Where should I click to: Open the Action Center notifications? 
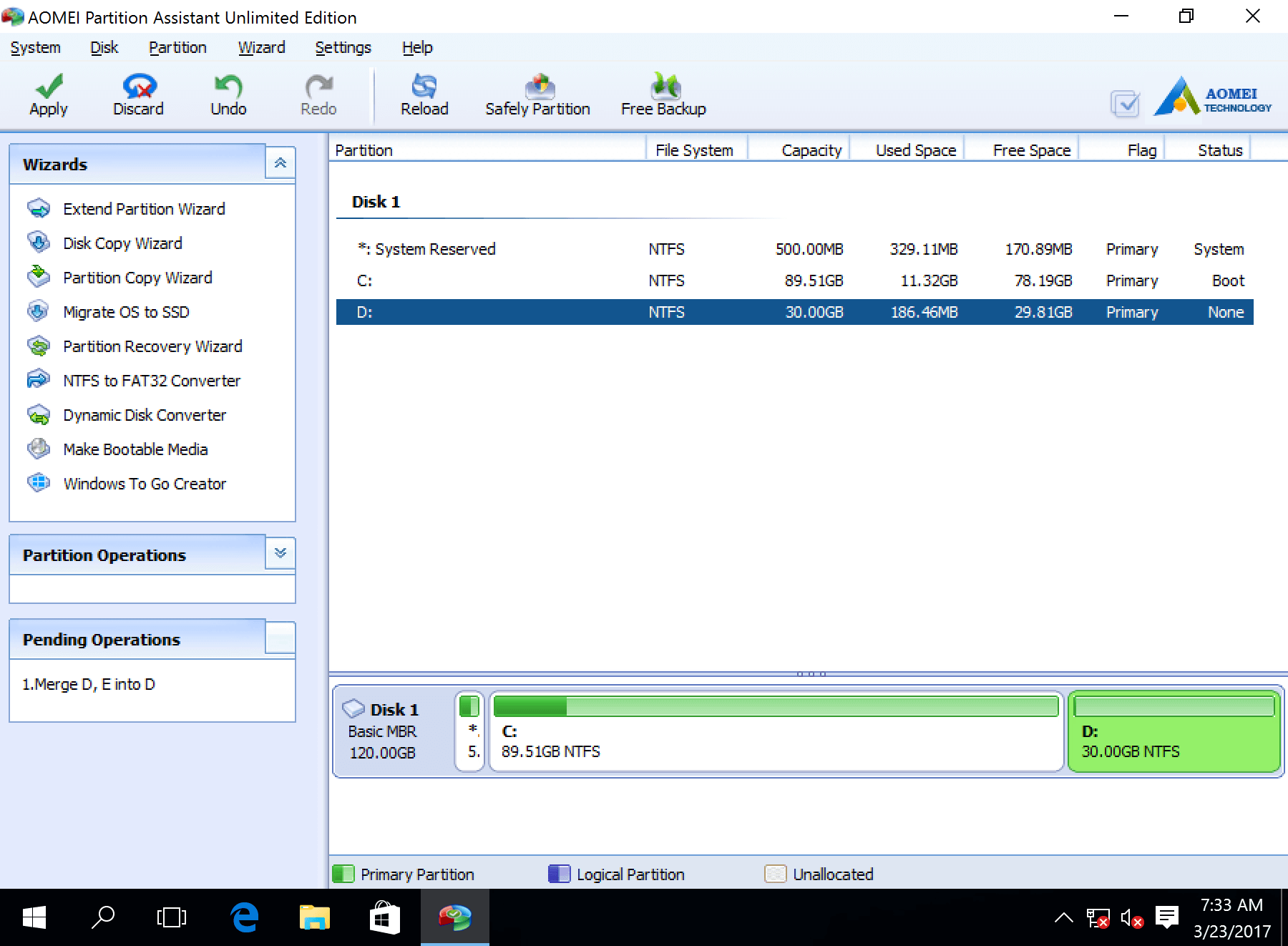[1167, 917]
